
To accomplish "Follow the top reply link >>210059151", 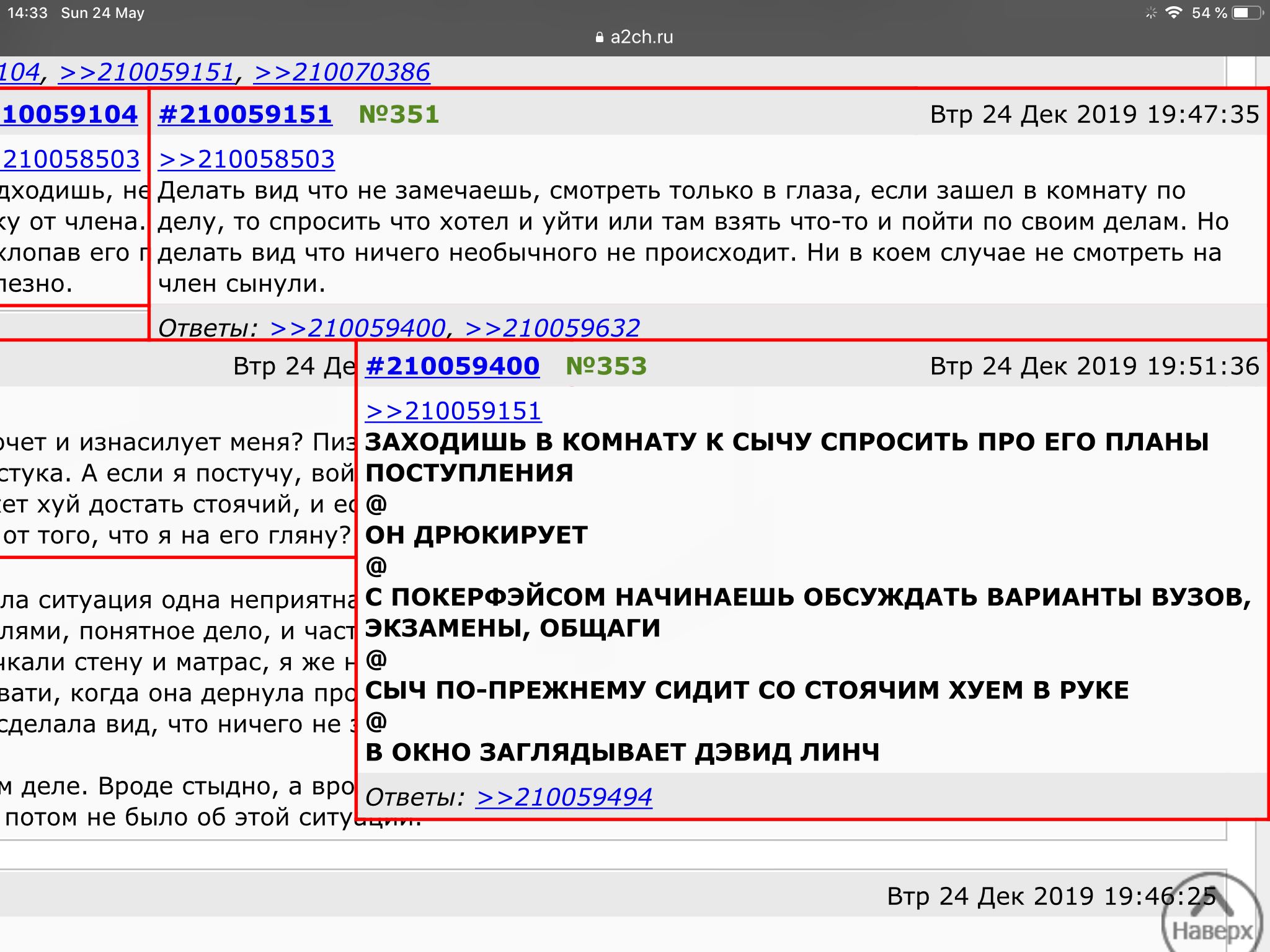I will point(146,73).
